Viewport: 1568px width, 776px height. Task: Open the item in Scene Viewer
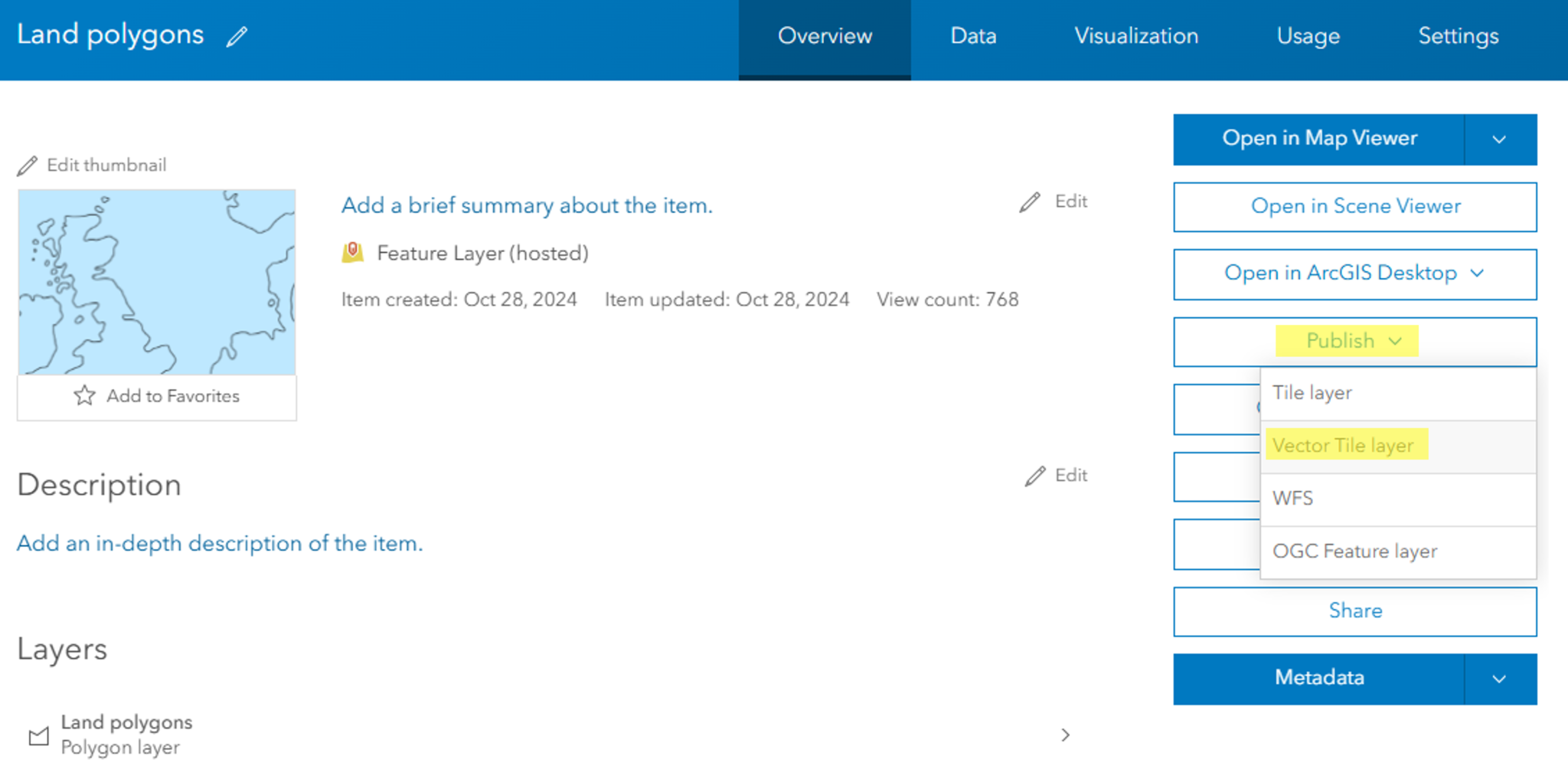point(1354,206)
